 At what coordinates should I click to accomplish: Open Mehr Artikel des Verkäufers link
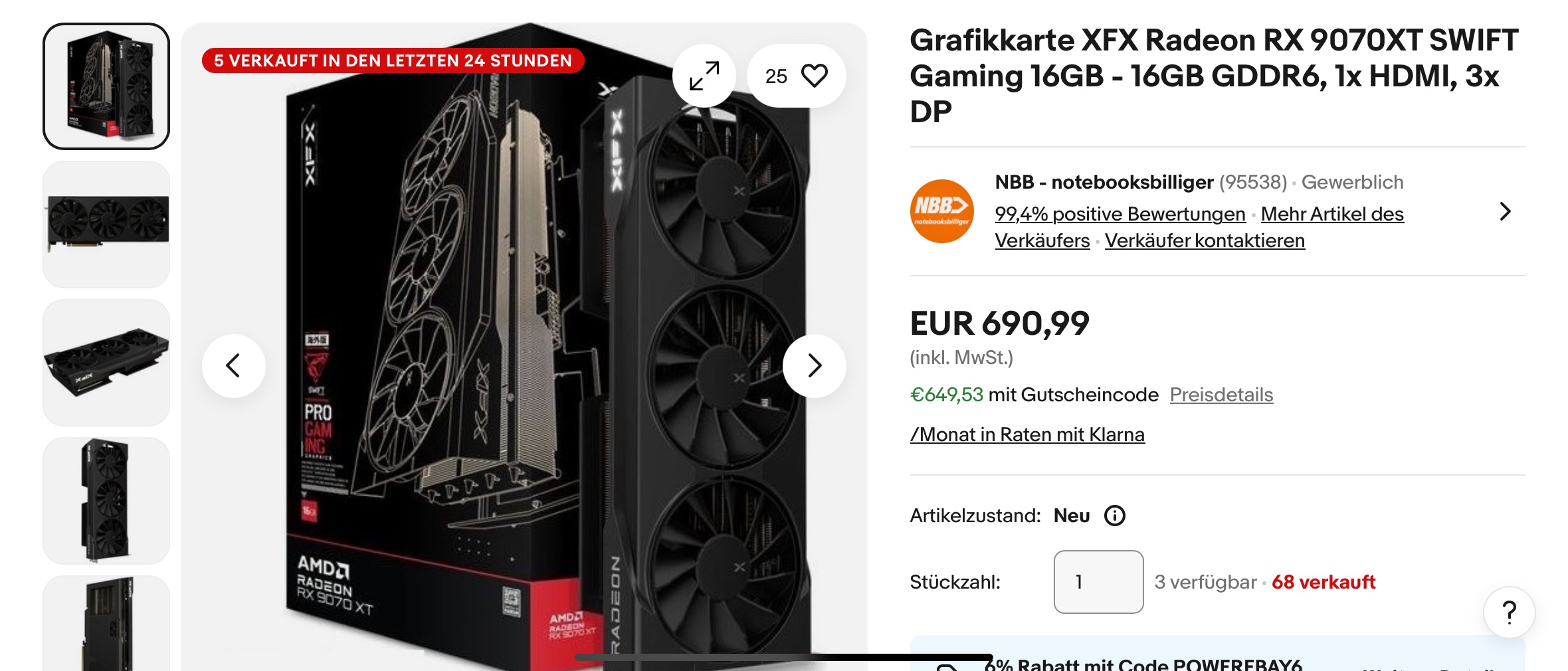[1199, 227]
